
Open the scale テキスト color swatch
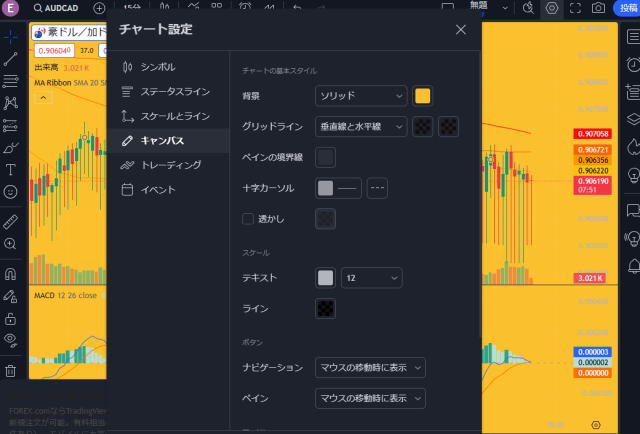325,278
